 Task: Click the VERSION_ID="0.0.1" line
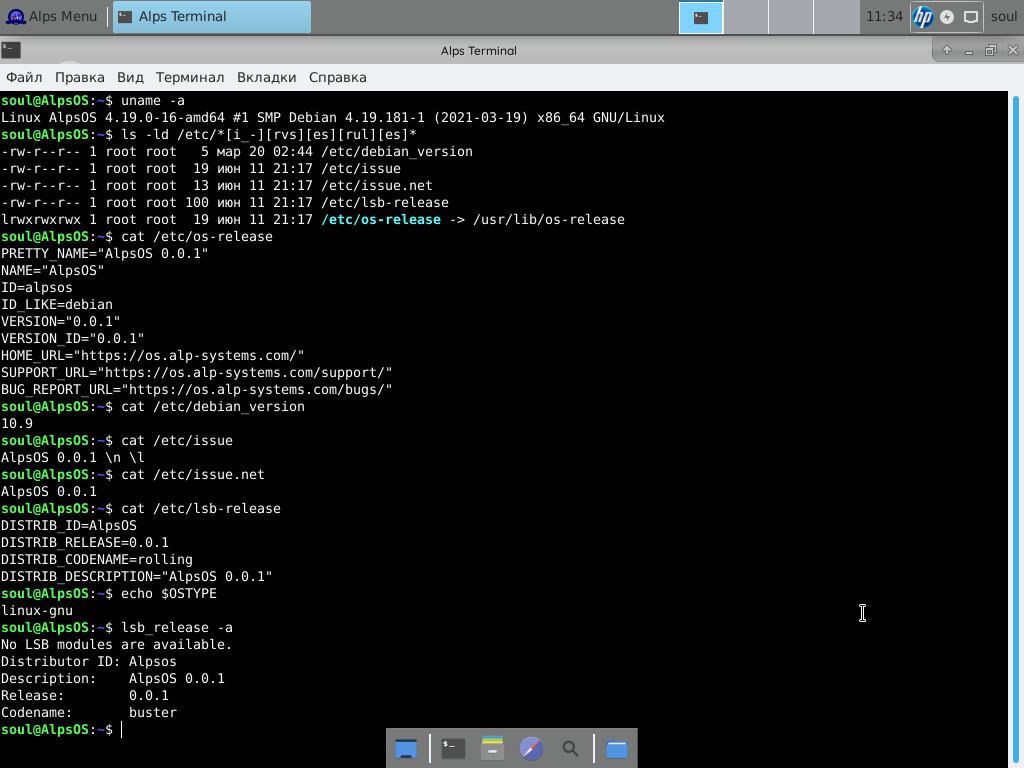(72, 338)
